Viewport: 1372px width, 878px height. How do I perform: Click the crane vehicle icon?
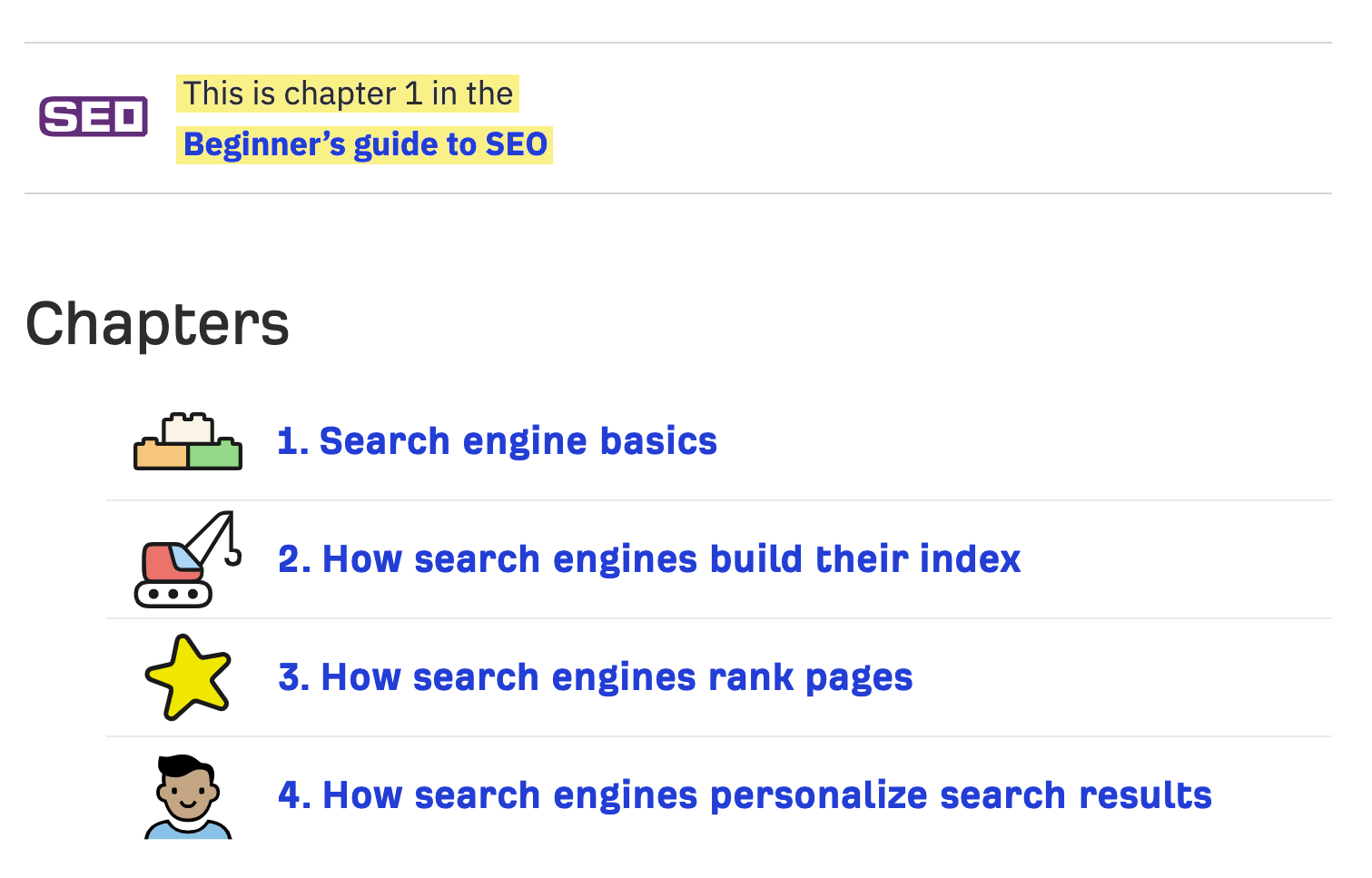(188, 559)
